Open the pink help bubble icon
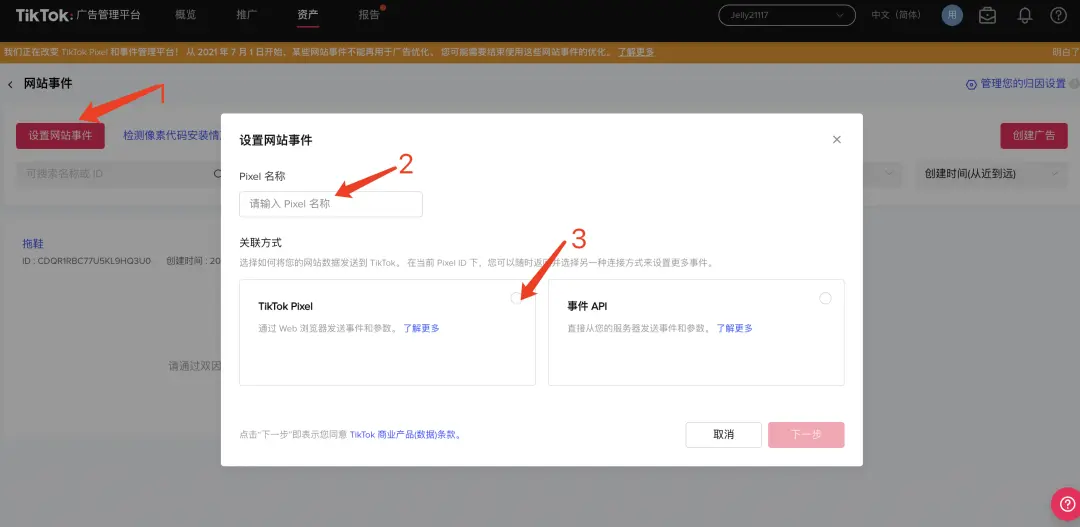The width and height of the screenshot is (1080, 527). tap(1066, 503)
